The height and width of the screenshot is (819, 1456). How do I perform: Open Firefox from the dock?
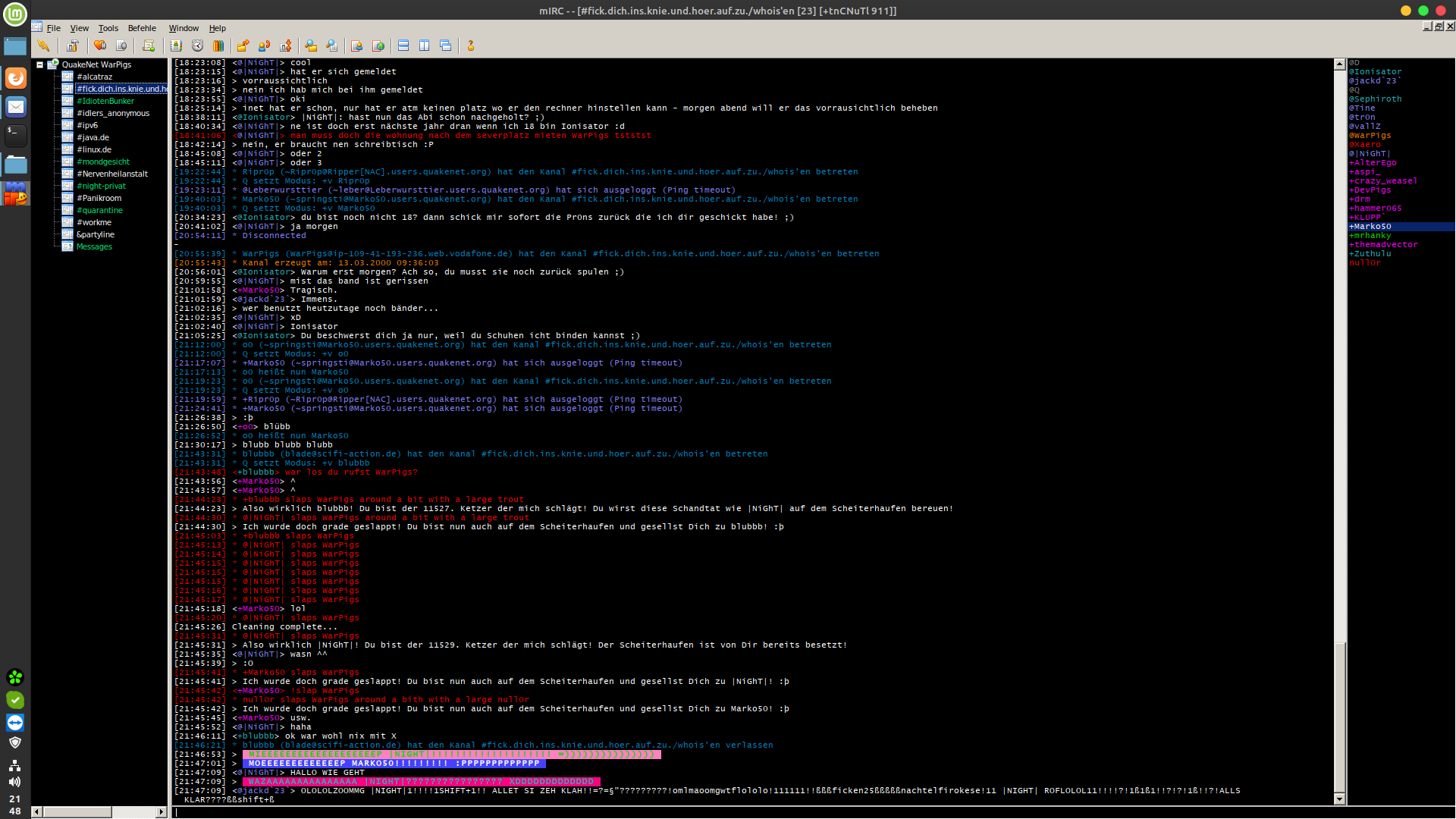tap(15, 78)
